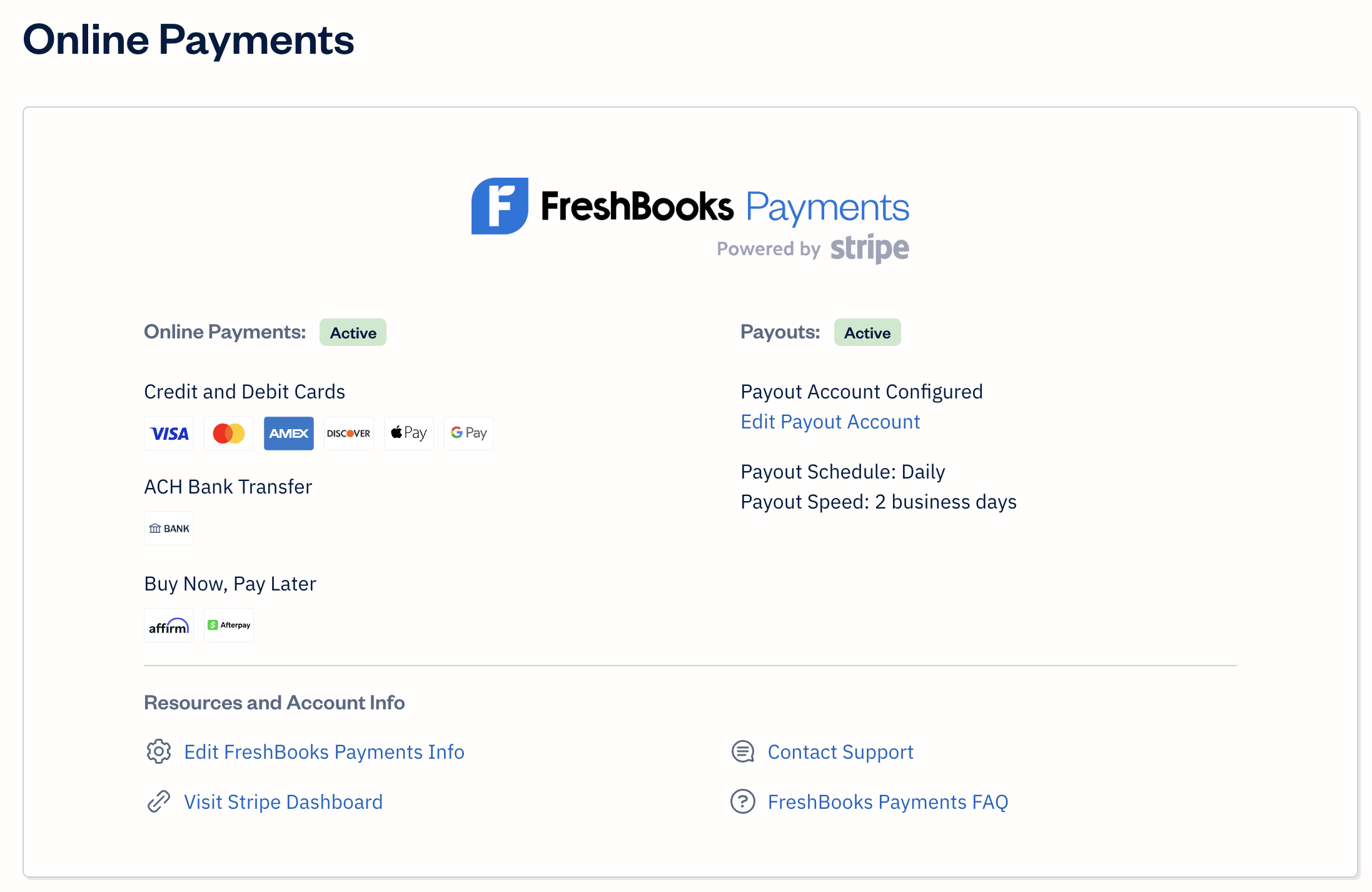
Task: Select the Apple Pay icon
Action: tap(408, 433)
